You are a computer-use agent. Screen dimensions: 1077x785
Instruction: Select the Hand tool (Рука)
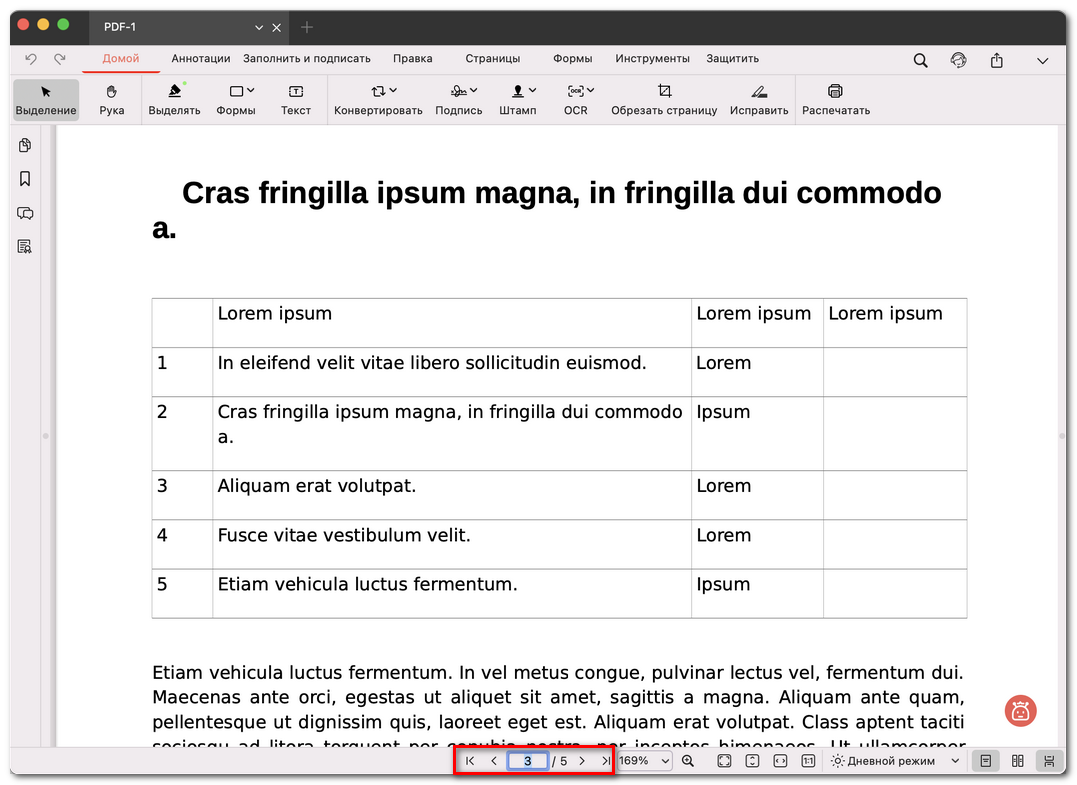[x=111, y=99]
